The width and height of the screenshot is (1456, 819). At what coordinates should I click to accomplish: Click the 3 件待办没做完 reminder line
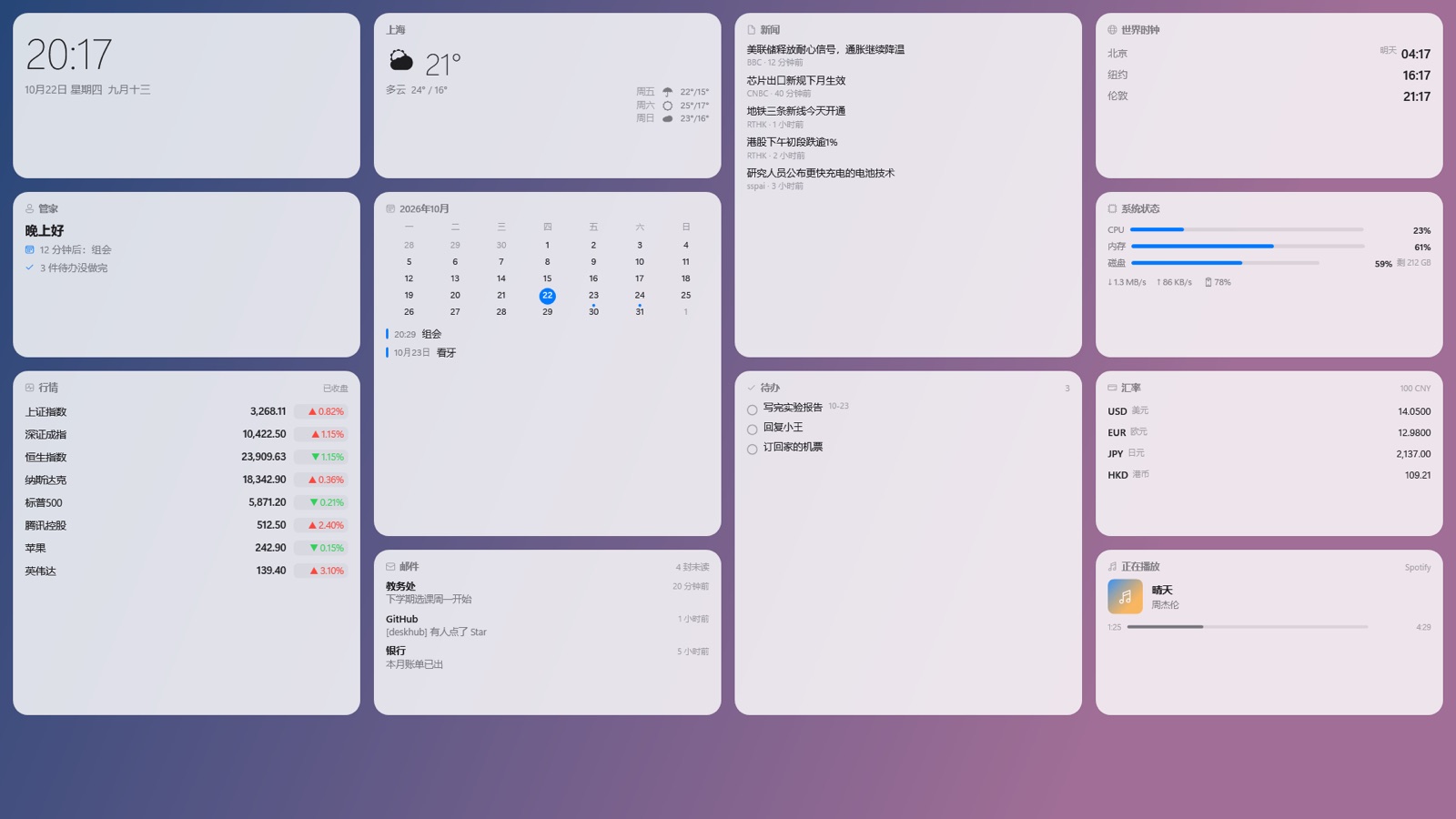[66, 268]
